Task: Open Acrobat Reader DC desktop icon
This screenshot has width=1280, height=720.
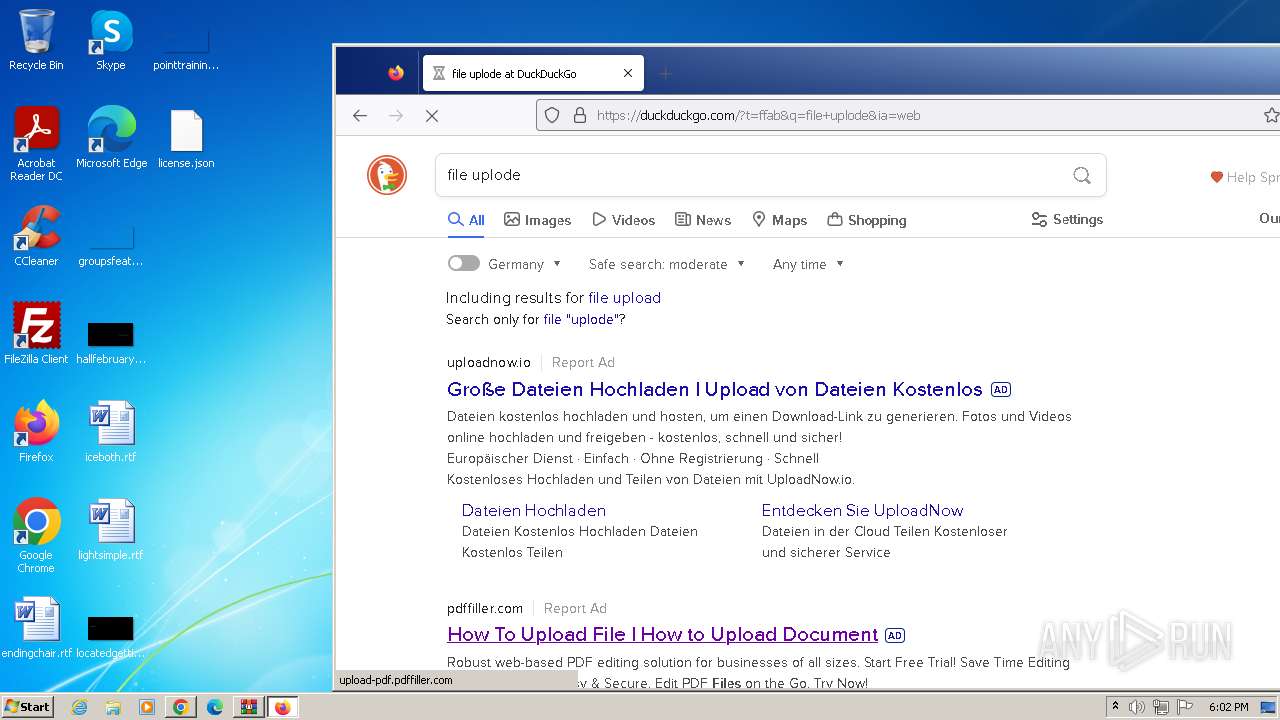Action: (x=36, y=144)
